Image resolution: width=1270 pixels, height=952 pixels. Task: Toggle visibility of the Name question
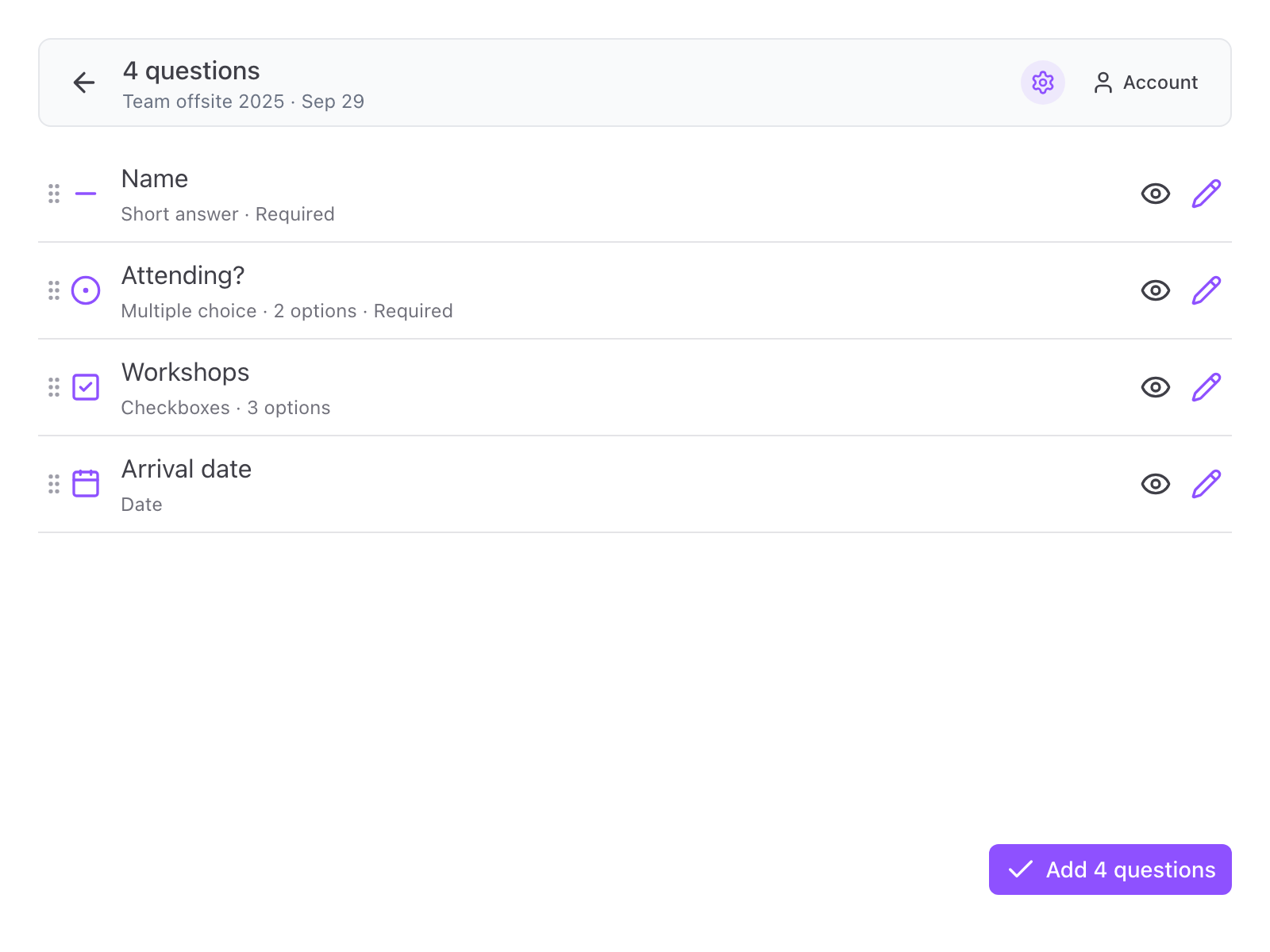[x=1156, y=194]
